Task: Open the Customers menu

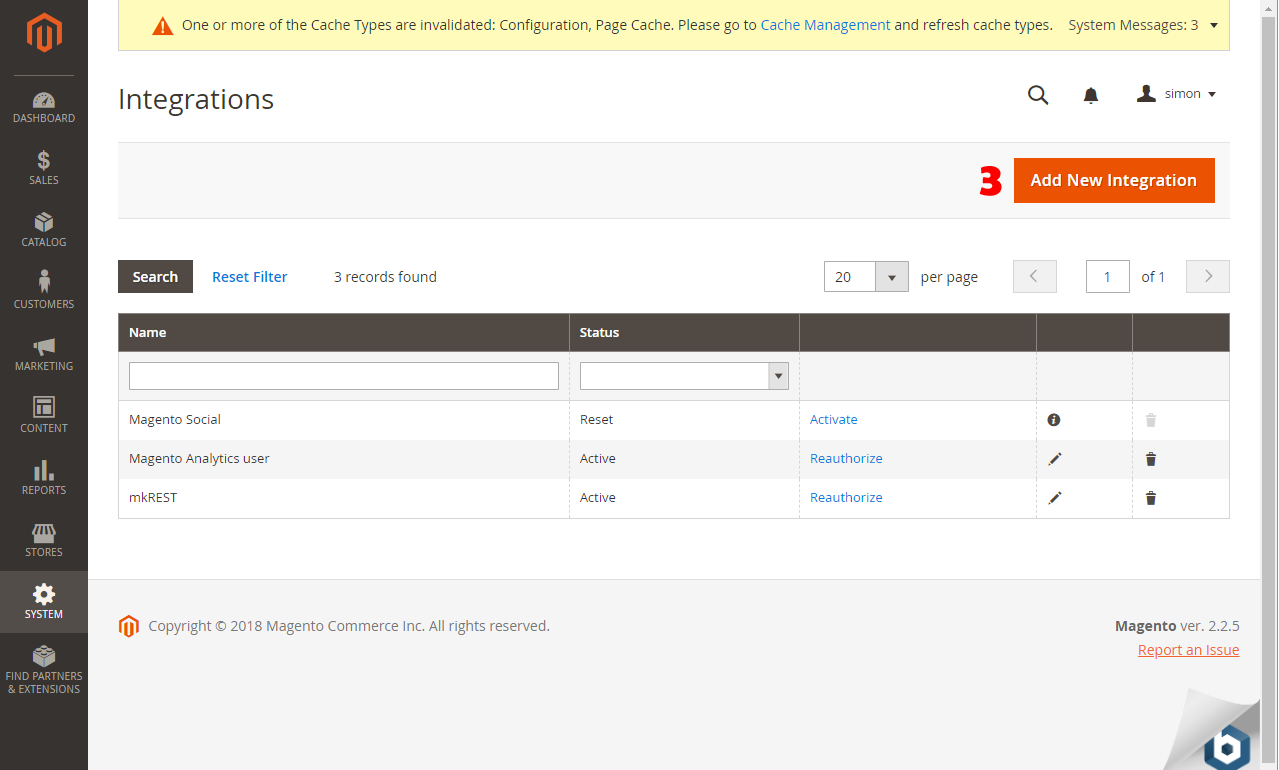Action: coord(44,292)
